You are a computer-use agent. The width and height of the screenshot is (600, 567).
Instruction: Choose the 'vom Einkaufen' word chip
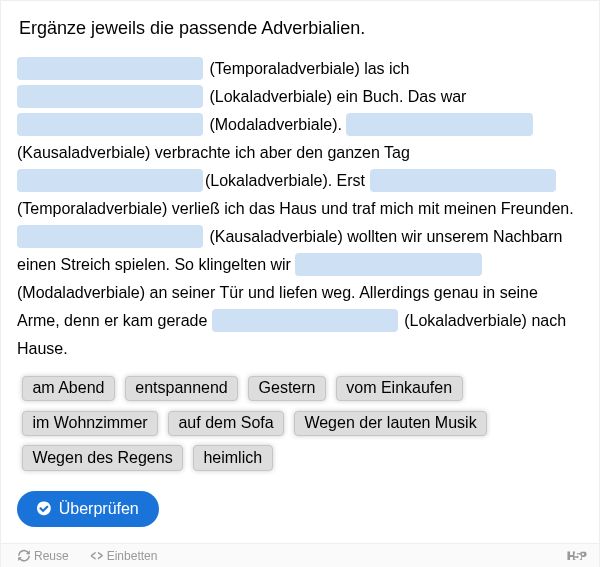tap(399, 388)
